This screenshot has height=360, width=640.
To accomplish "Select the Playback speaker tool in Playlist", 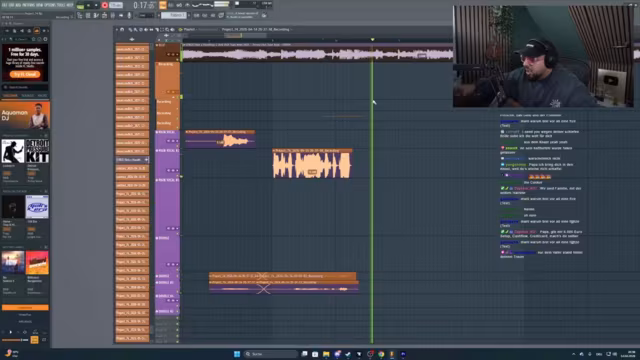I will point(173,29).
